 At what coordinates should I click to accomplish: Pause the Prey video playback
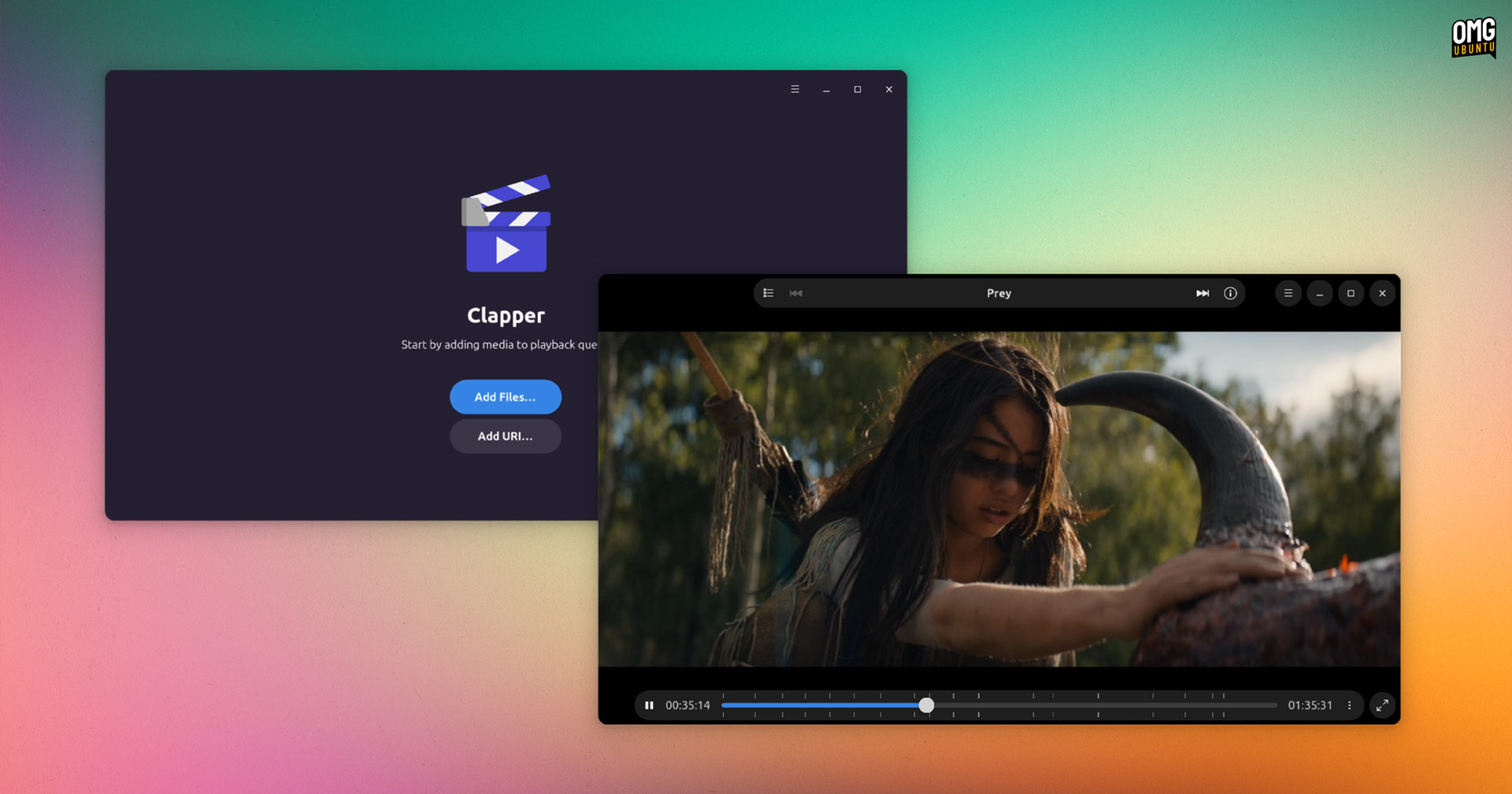pos(649,705)
